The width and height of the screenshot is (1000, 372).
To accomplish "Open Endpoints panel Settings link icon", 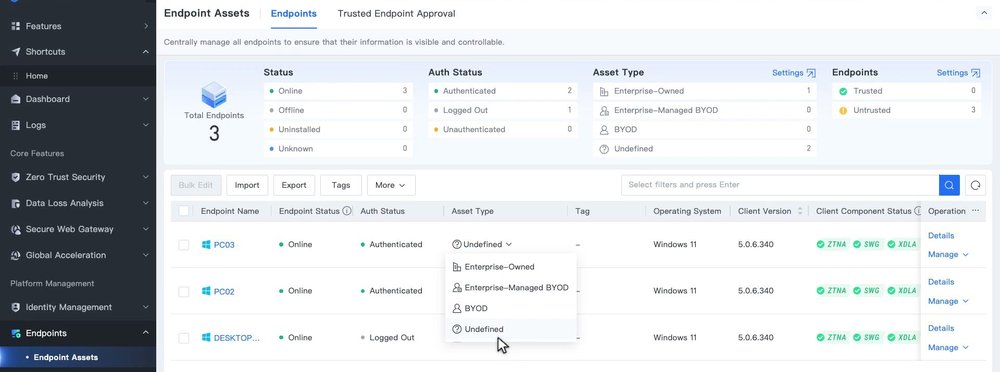I will (975, 73).
